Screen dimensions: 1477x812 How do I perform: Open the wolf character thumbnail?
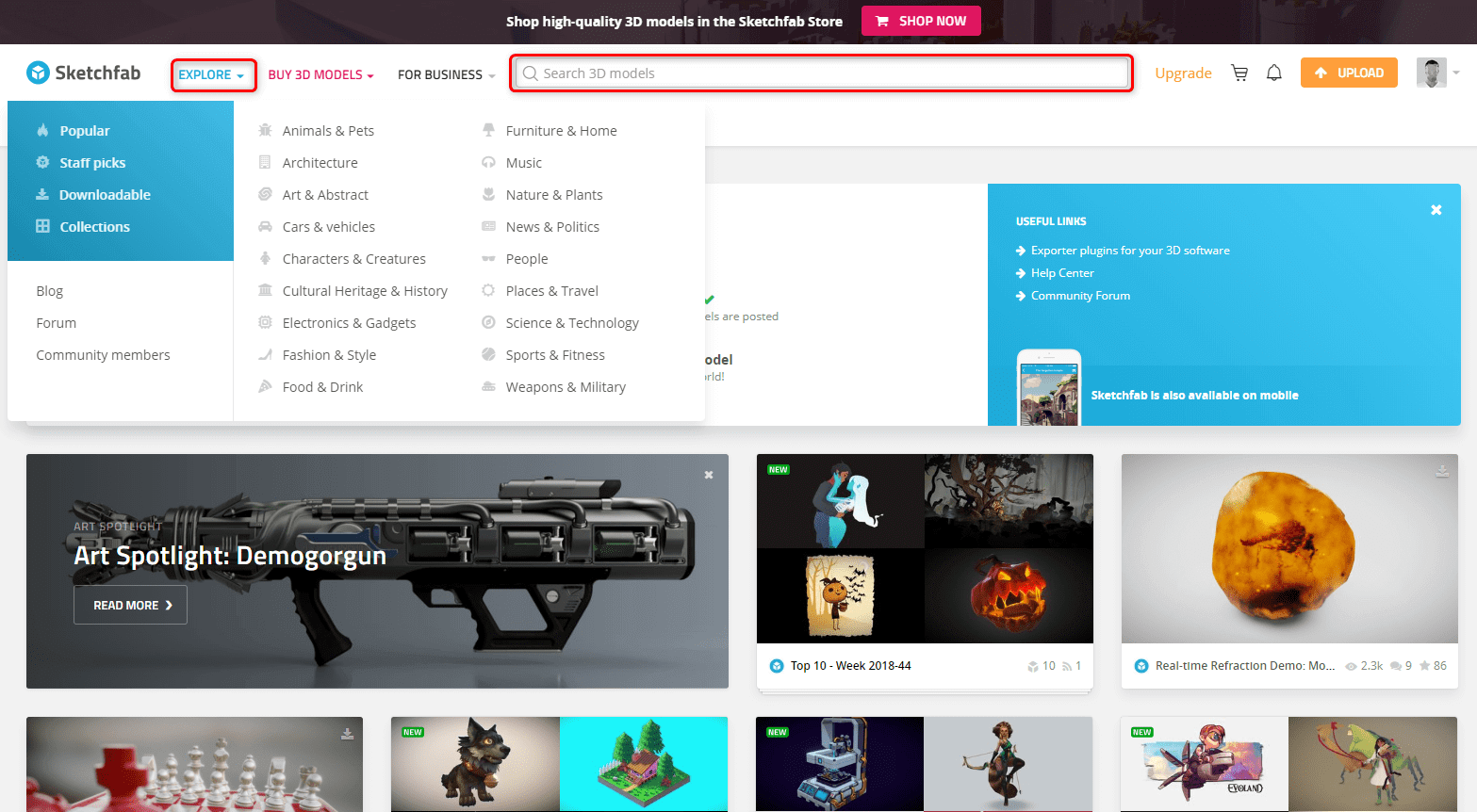pos(475,764)
